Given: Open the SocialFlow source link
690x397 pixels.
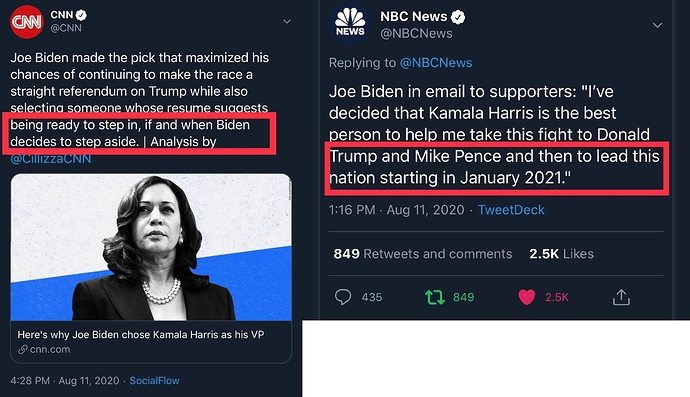Looking at the screenshot, I should pyautogui.click(x=154, y=381).
